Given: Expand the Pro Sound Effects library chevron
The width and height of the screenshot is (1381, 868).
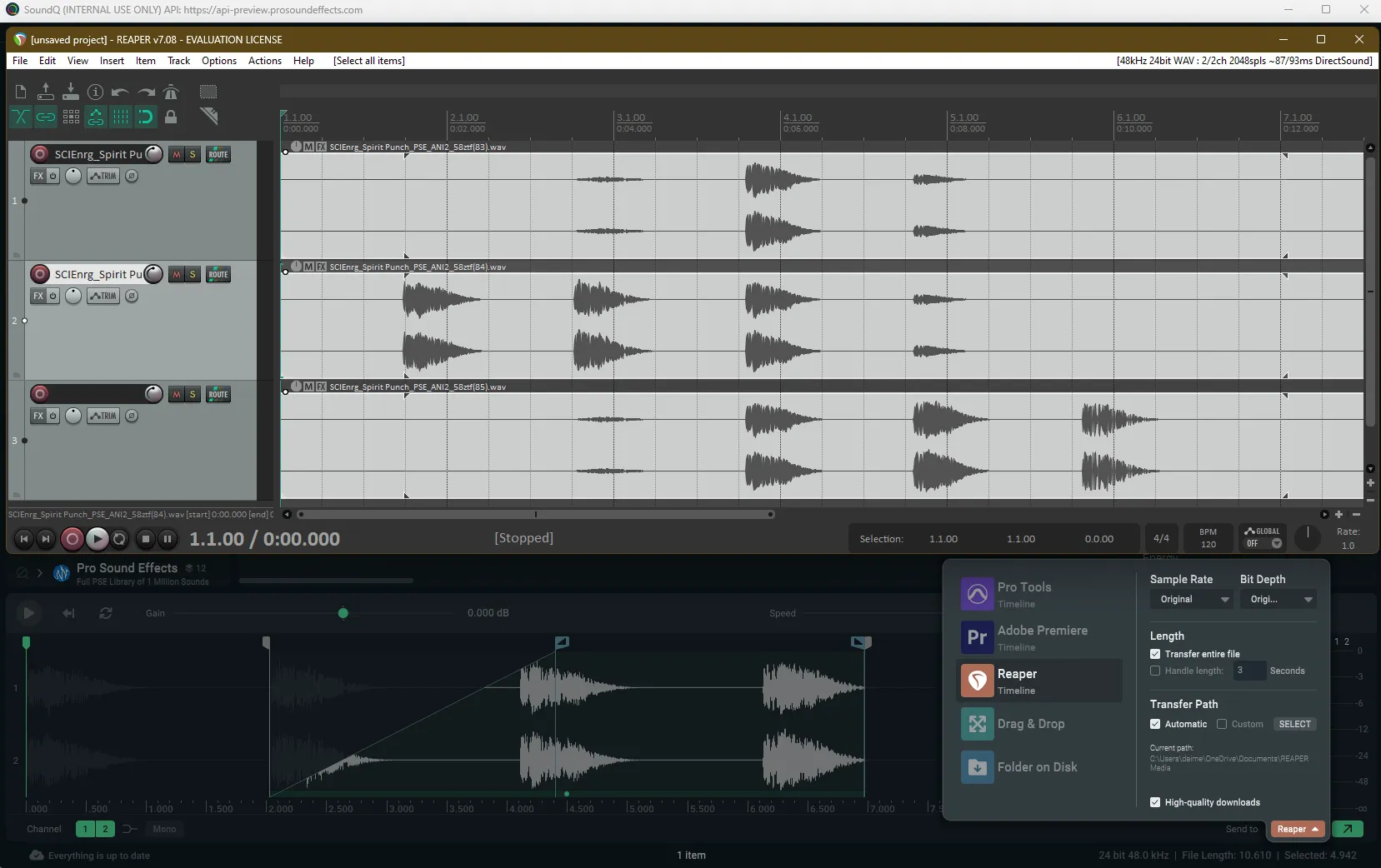Looking at the screenshot, I should coord(39,573).
